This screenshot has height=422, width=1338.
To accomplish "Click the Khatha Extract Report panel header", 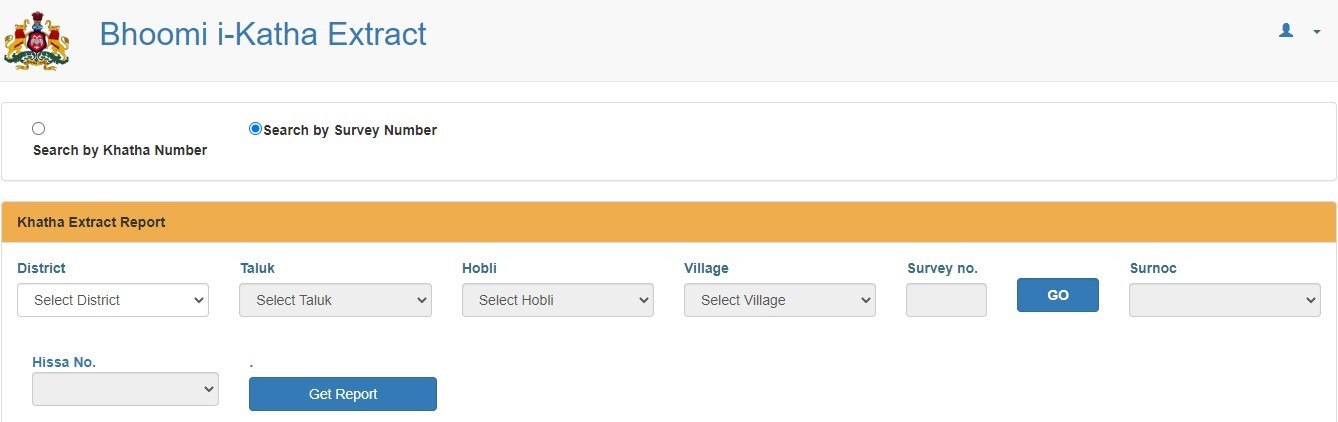I will [669, 222].
